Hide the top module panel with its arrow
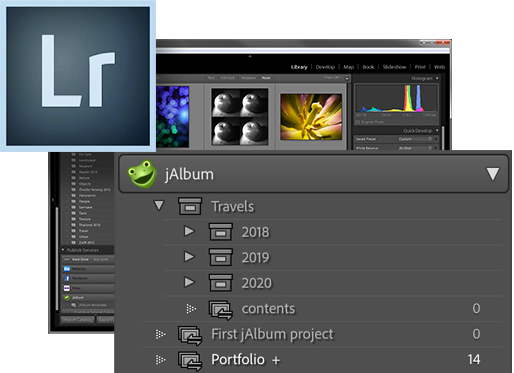This screenshot has height=373, width=514. click(x=250, y=56)
